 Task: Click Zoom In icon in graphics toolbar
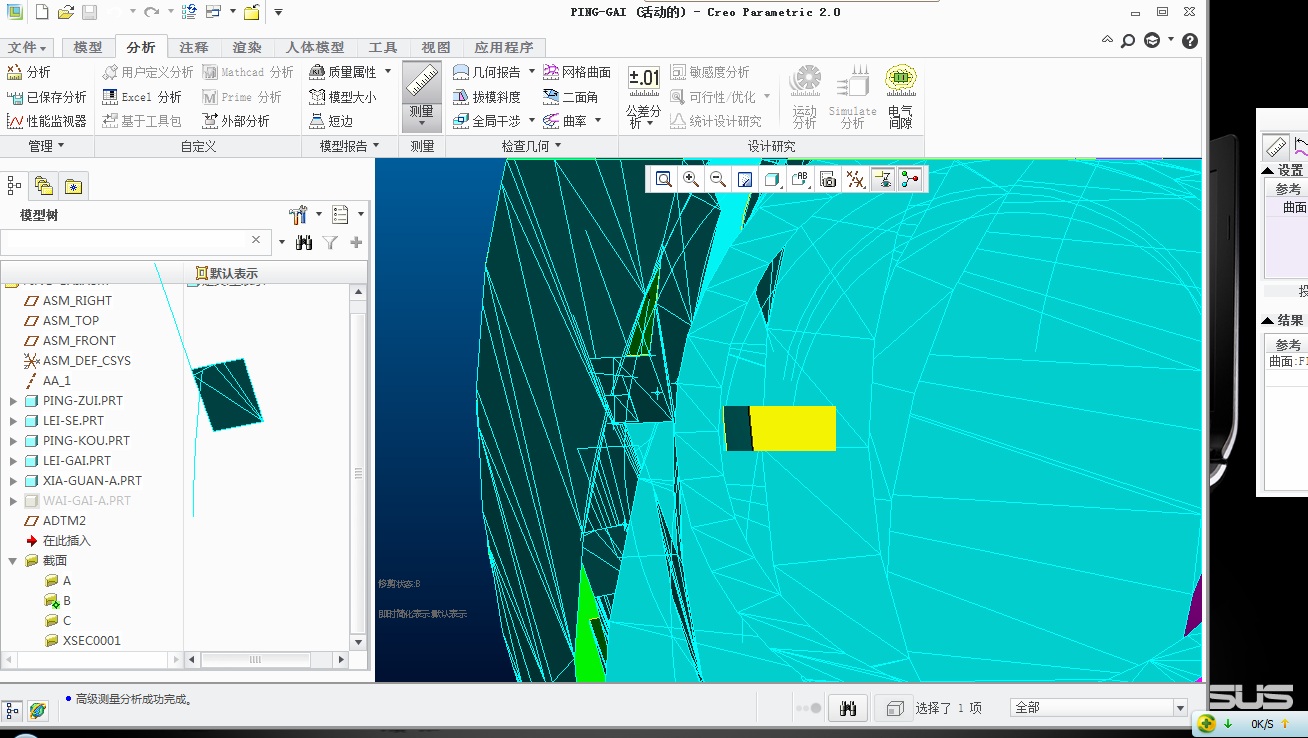pyautogui.click(x=690, y=179)
